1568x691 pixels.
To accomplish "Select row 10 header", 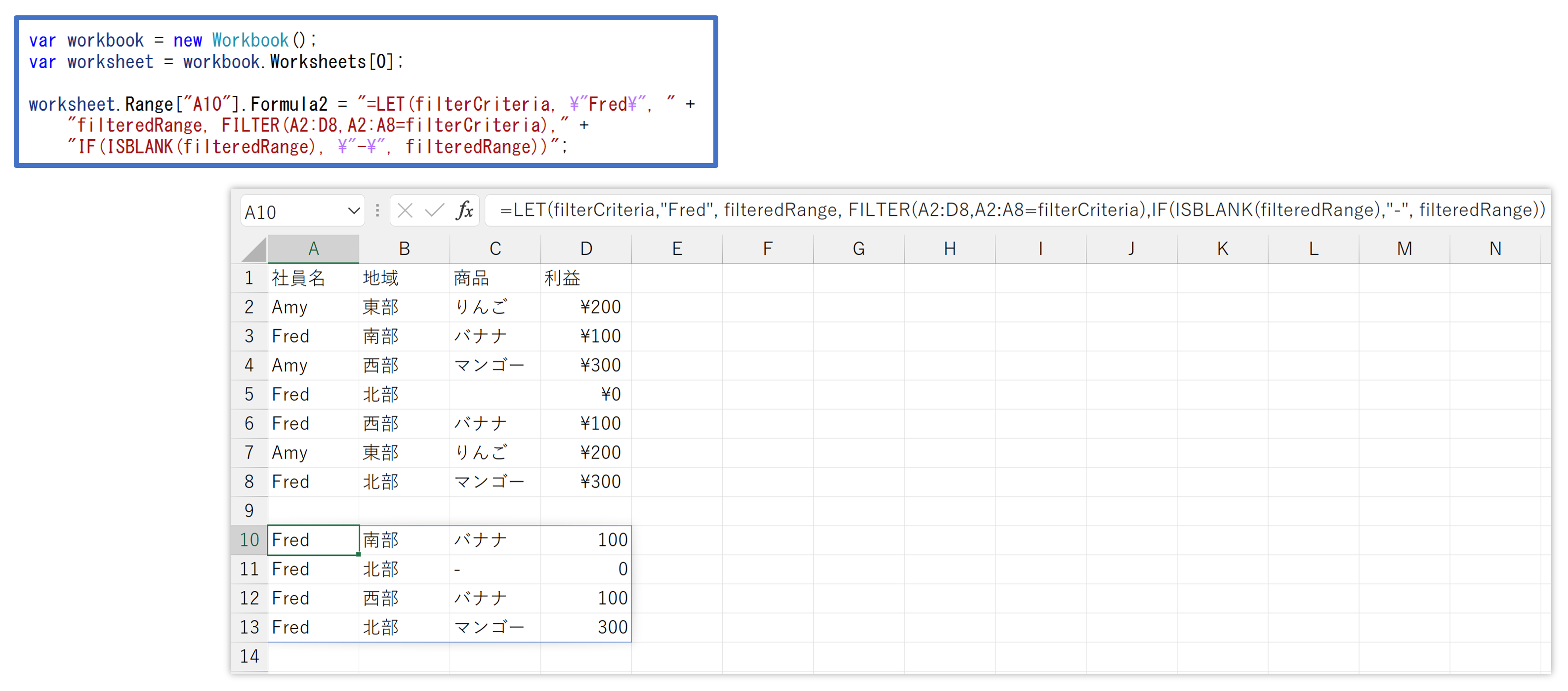I will tap(249, 540).
